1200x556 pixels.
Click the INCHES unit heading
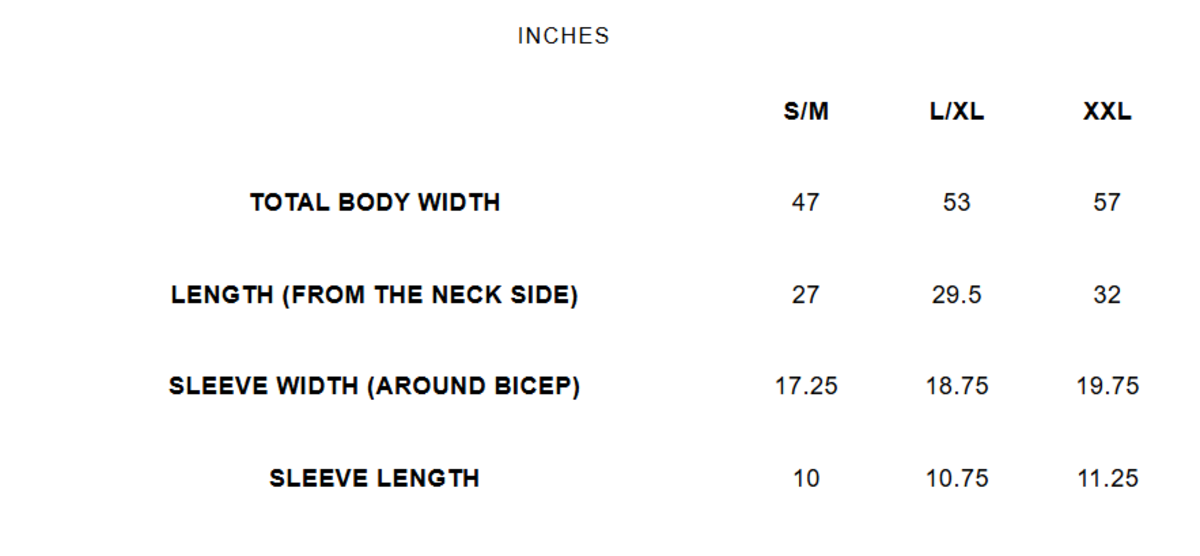pyautogui.click(x=563, y=36)
